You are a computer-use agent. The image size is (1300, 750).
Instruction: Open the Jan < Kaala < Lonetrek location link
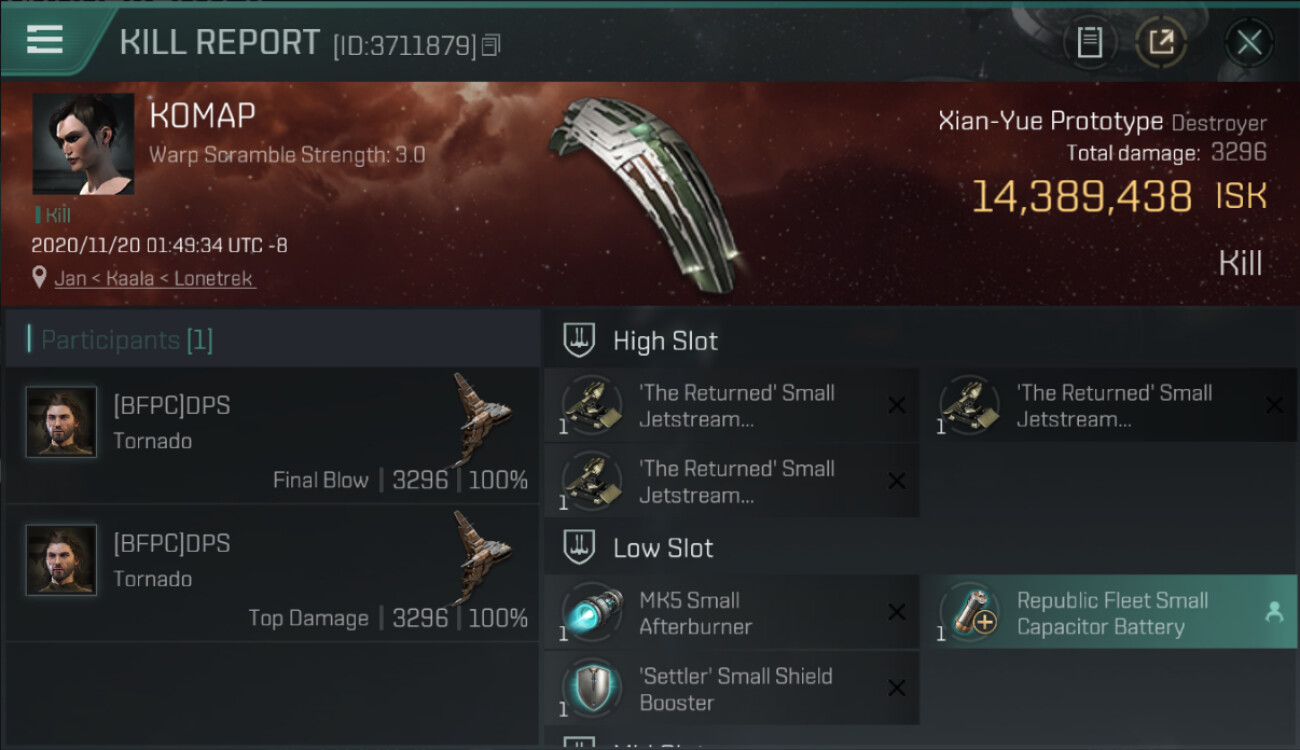[155, 279]
